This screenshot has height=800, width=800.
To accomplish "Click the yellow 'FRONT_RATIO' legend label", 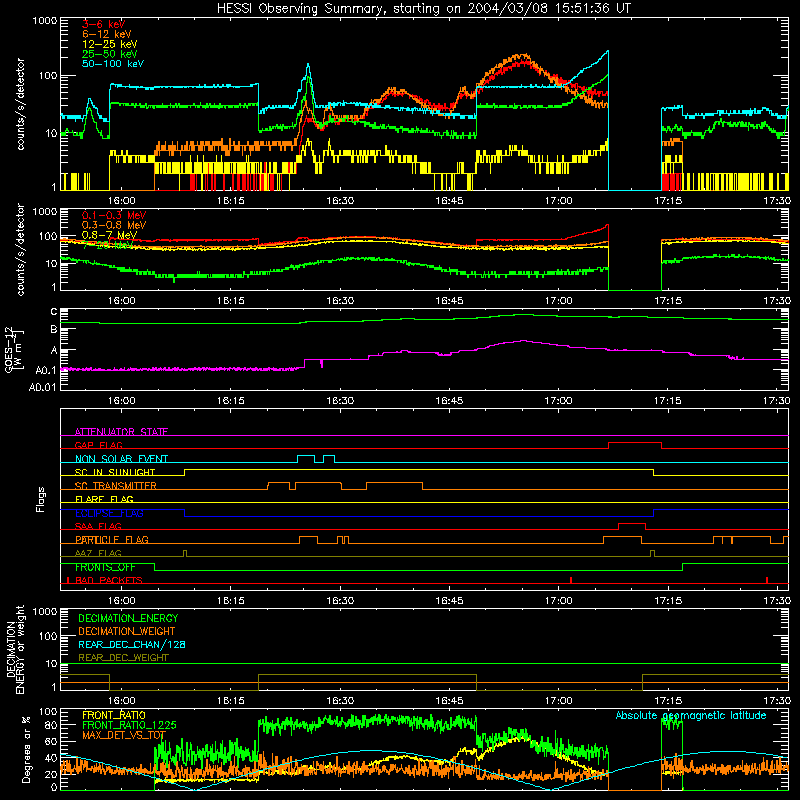I will click(x=114, y=715).
